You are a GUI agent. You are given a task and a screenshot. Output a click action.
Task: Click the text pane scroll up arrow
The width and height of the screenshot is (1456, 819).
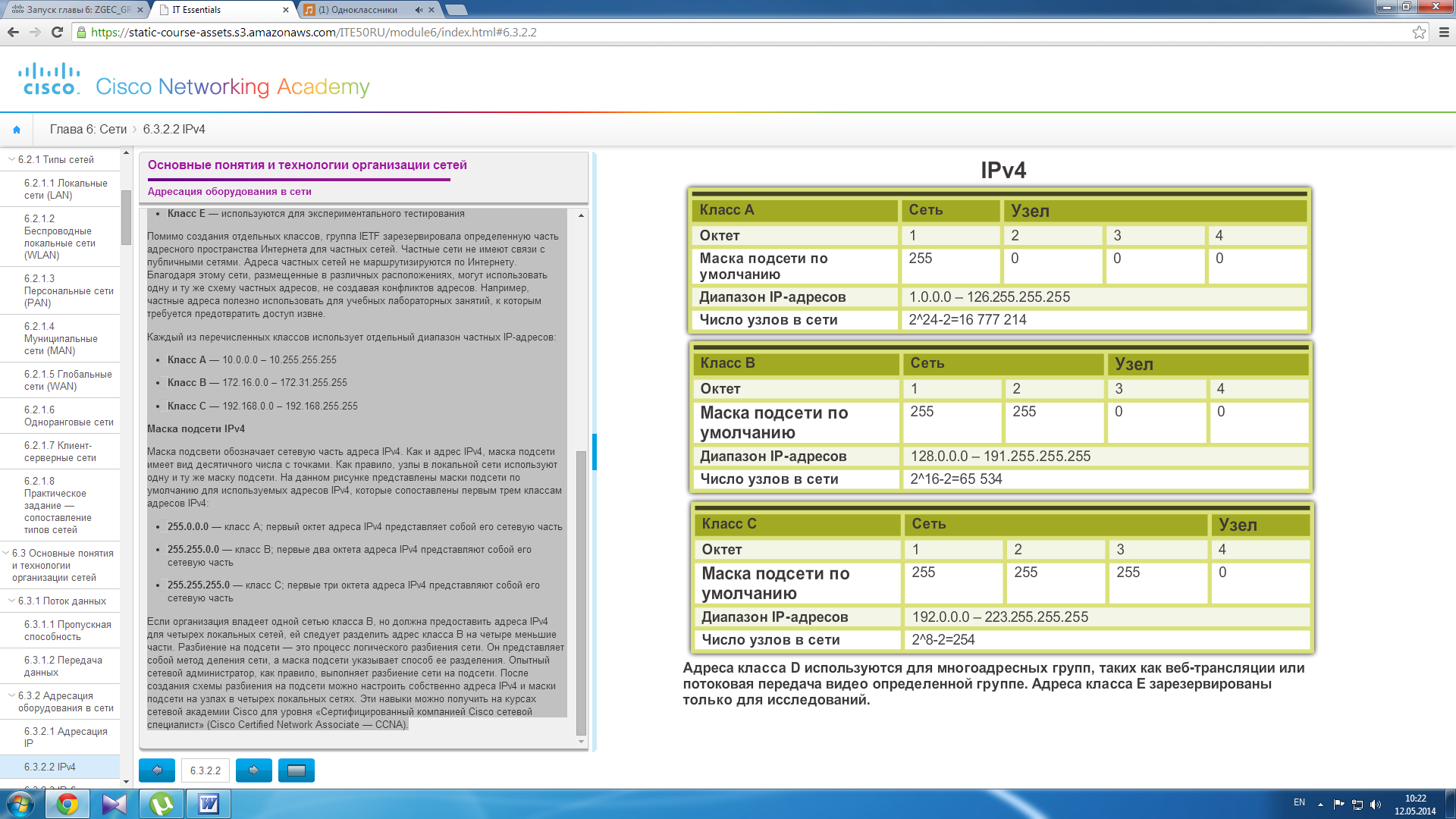(x=582, y=215)
